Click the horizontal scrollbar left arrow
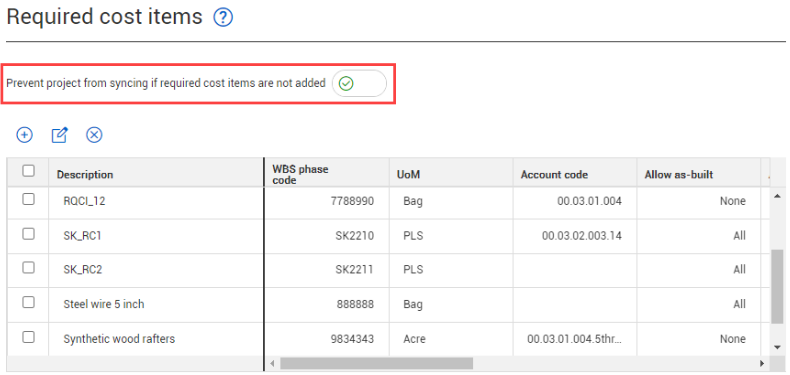This screenshot has width=790, height=375. [272, 363]
